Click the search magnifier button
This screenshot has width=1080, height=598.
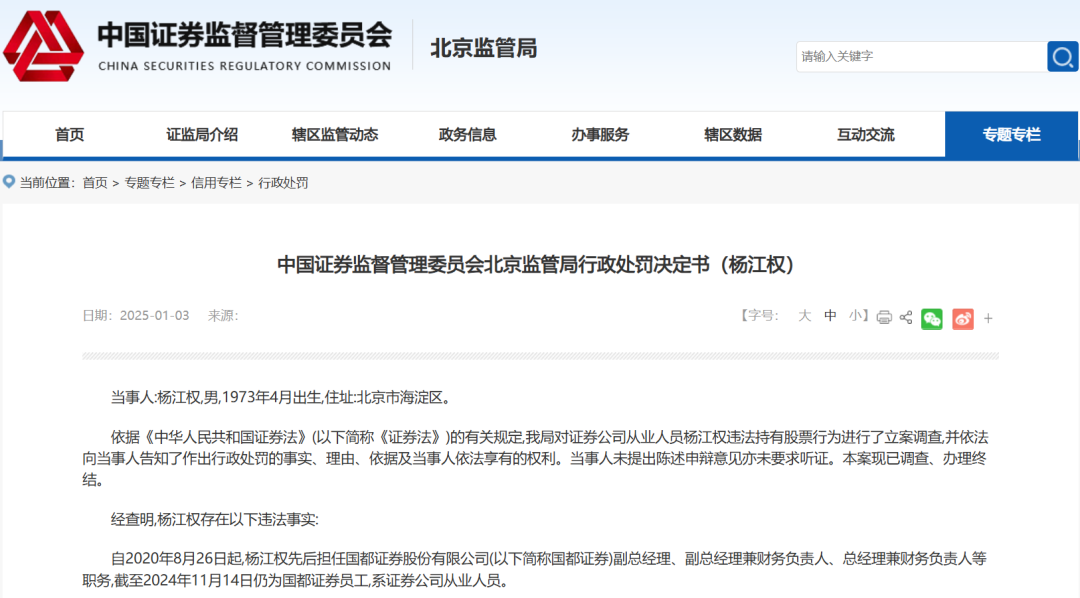(1061, 57)
